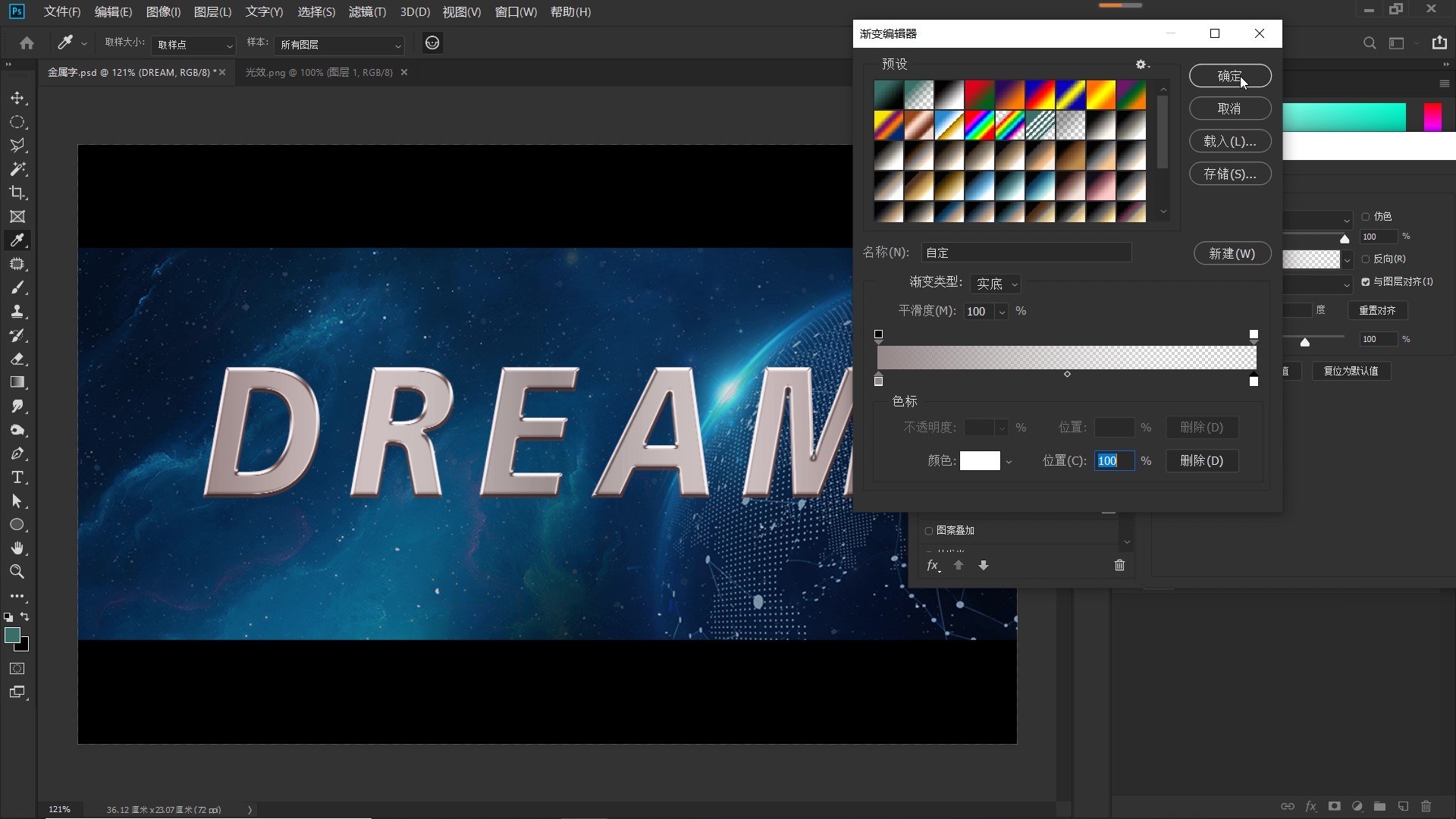Open the 渐变类型 gradient type dropdown

(x=996, y=284)
